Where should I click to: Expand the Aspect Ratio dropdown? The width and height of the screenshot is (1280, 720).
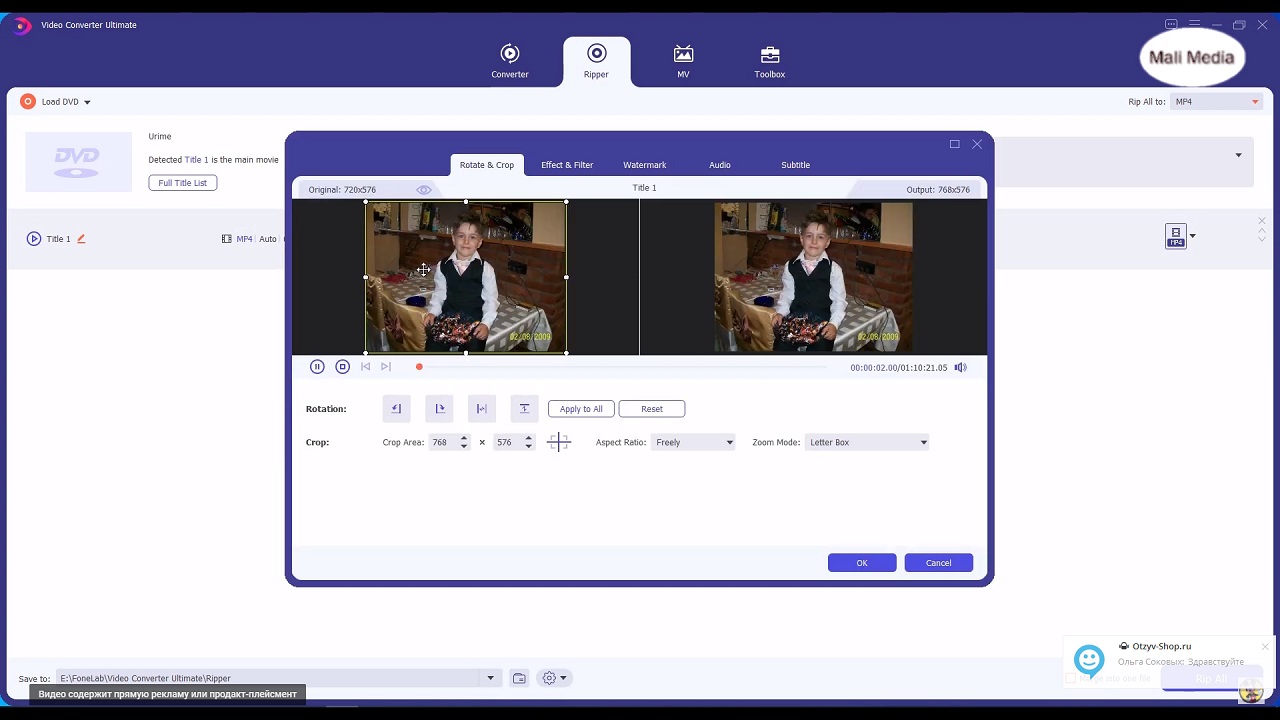click(x=694, y=442)
